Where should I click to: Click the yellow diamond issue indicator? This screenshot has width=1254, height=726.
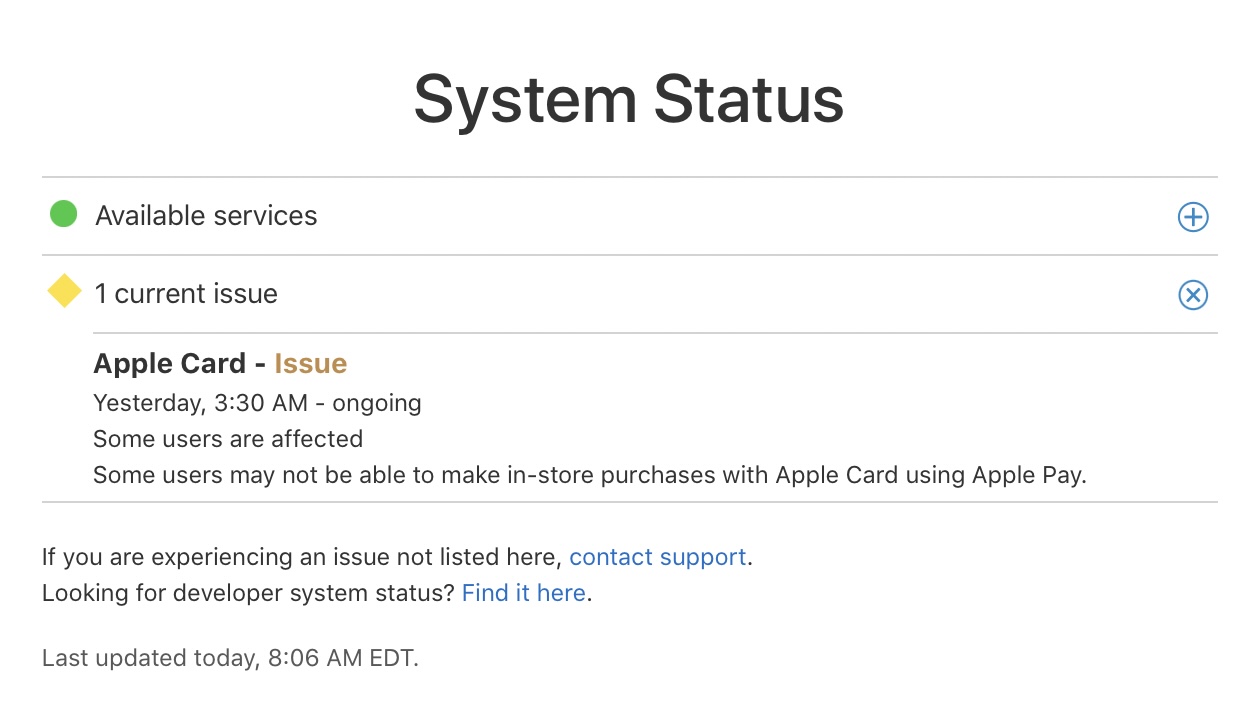pos(65,291)
